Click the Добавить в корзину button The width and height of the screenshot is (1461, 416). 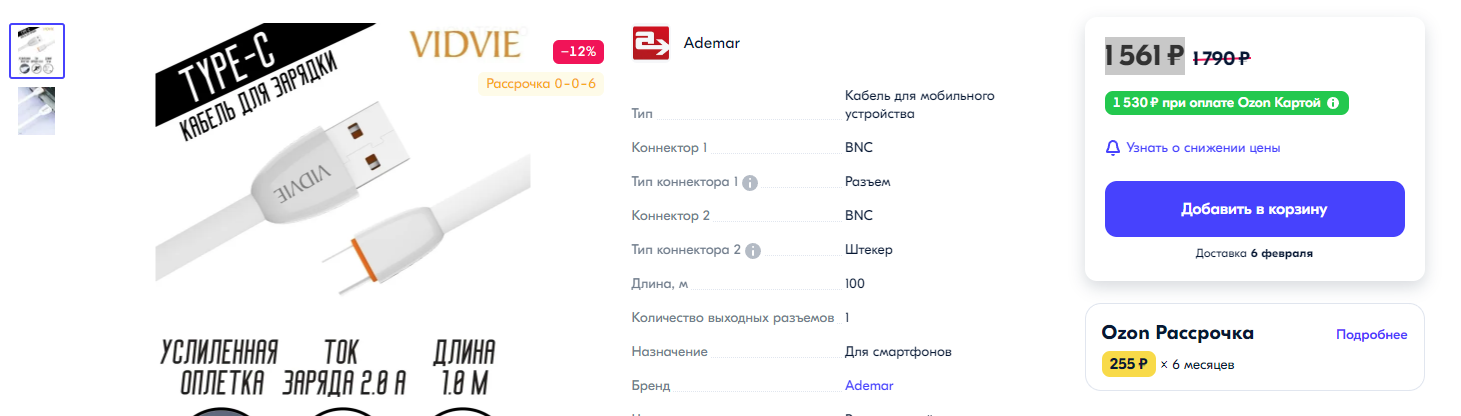pyautogui.click(x=1254, y=209)
